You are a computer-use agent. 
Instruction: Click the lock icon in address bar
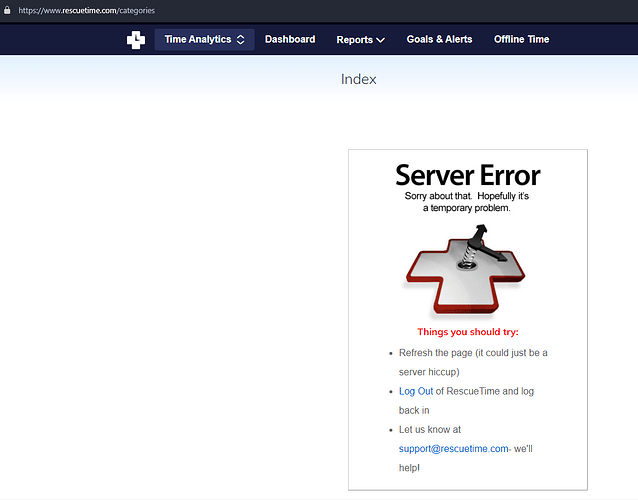7,10
